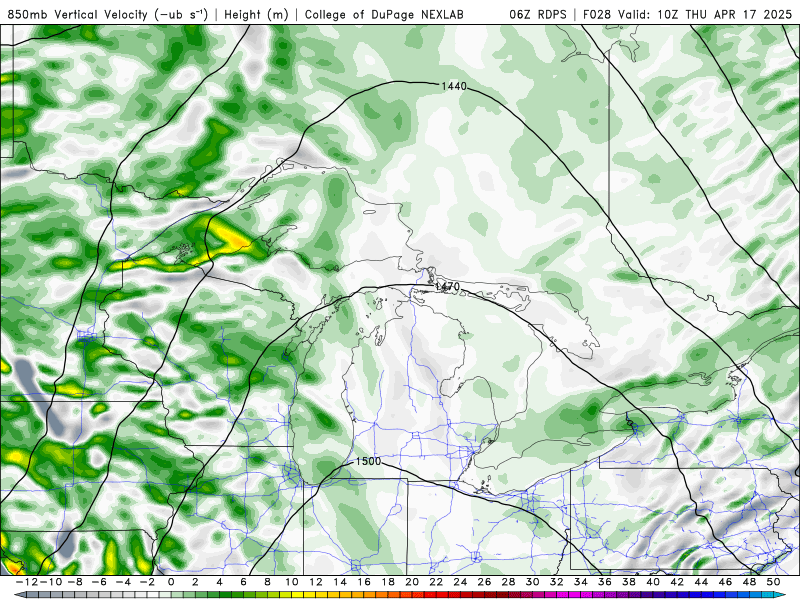Click the 18 value on the color scale
The height and width of the screenshot is (600, 800).
(388, 582)
